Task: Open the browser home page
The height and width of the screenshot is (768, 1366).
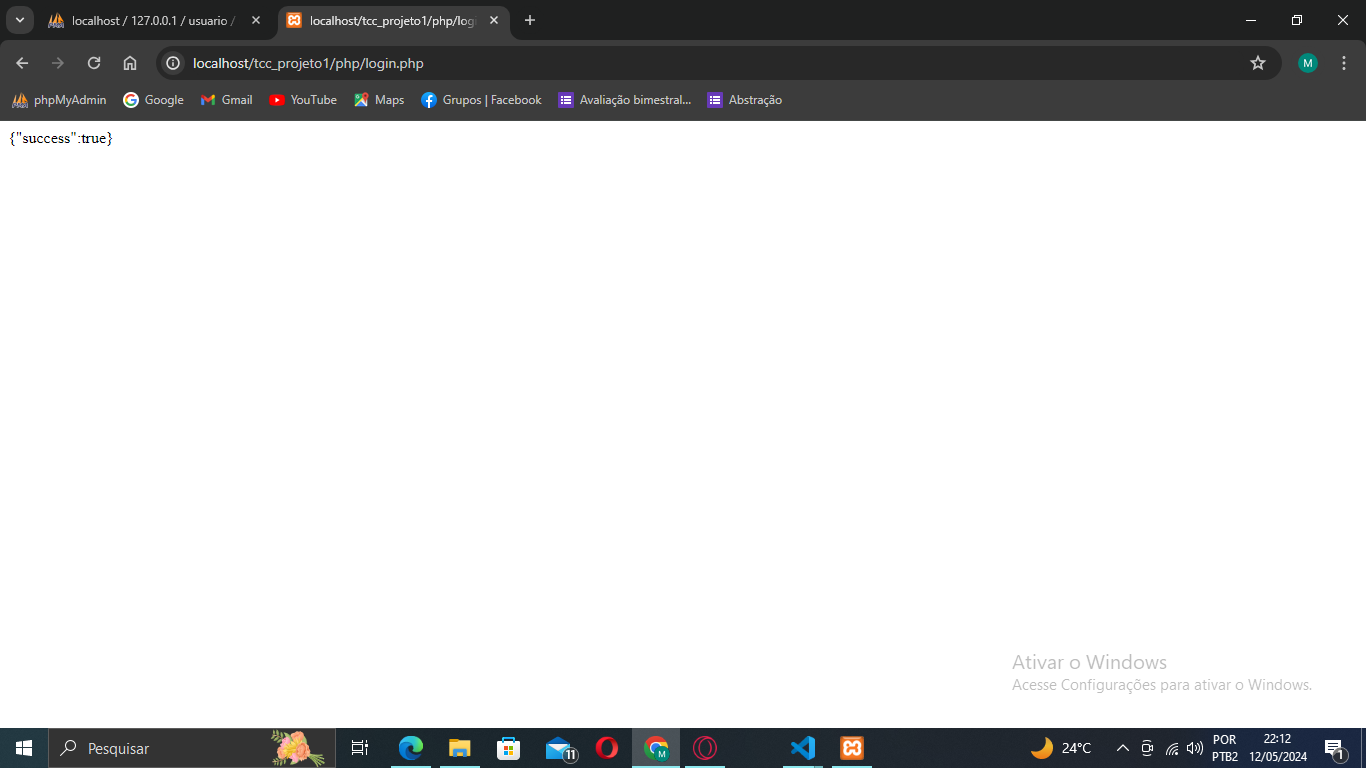Action: 130,63
